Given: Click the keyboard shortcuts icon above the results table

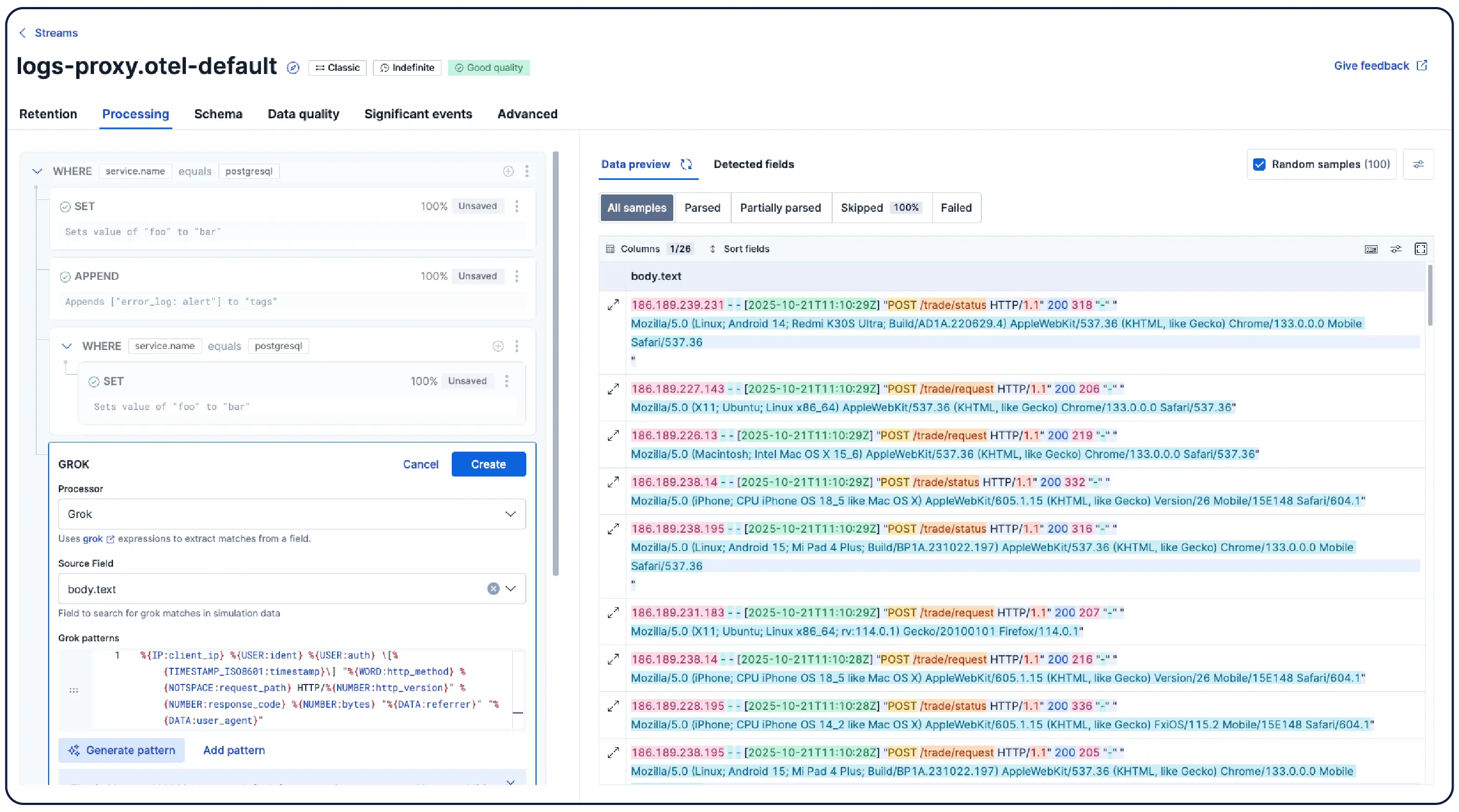Looking at the screenshot, I should (x=1371, y=249).
